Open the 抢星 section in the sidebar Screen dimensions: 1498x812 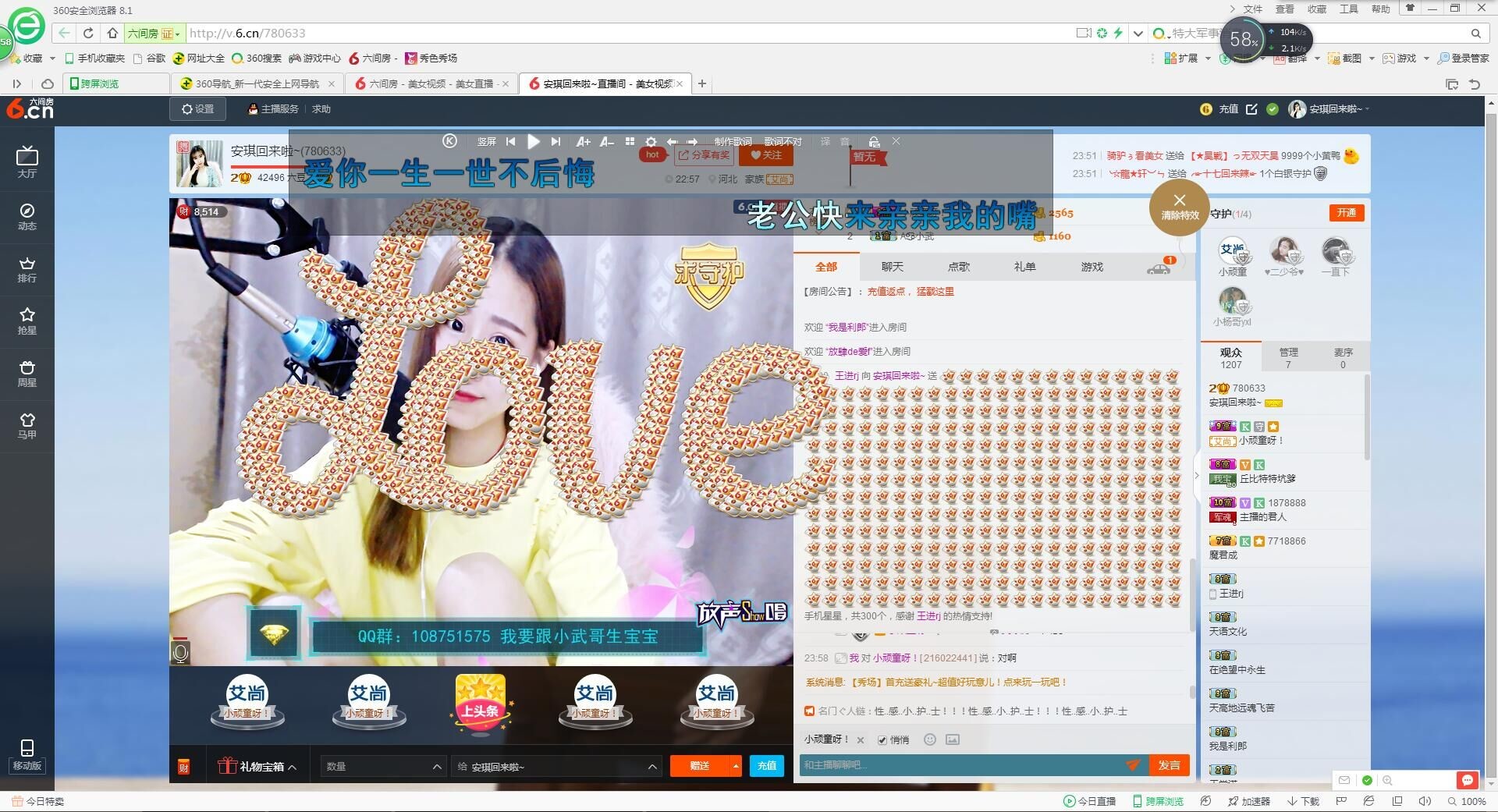pos(27,321)
